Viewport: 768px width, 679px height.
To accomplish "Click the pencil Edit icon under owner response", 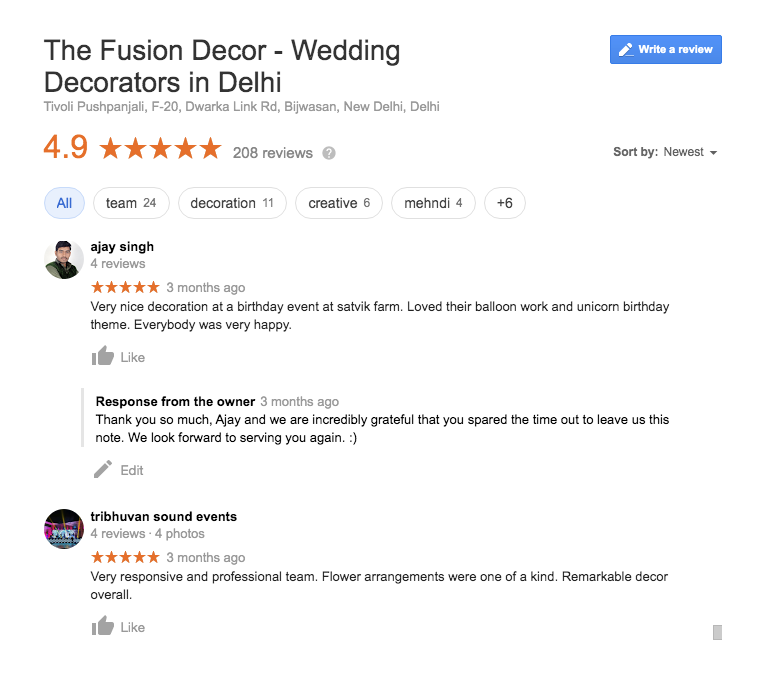I will click(x=103, y=470).
